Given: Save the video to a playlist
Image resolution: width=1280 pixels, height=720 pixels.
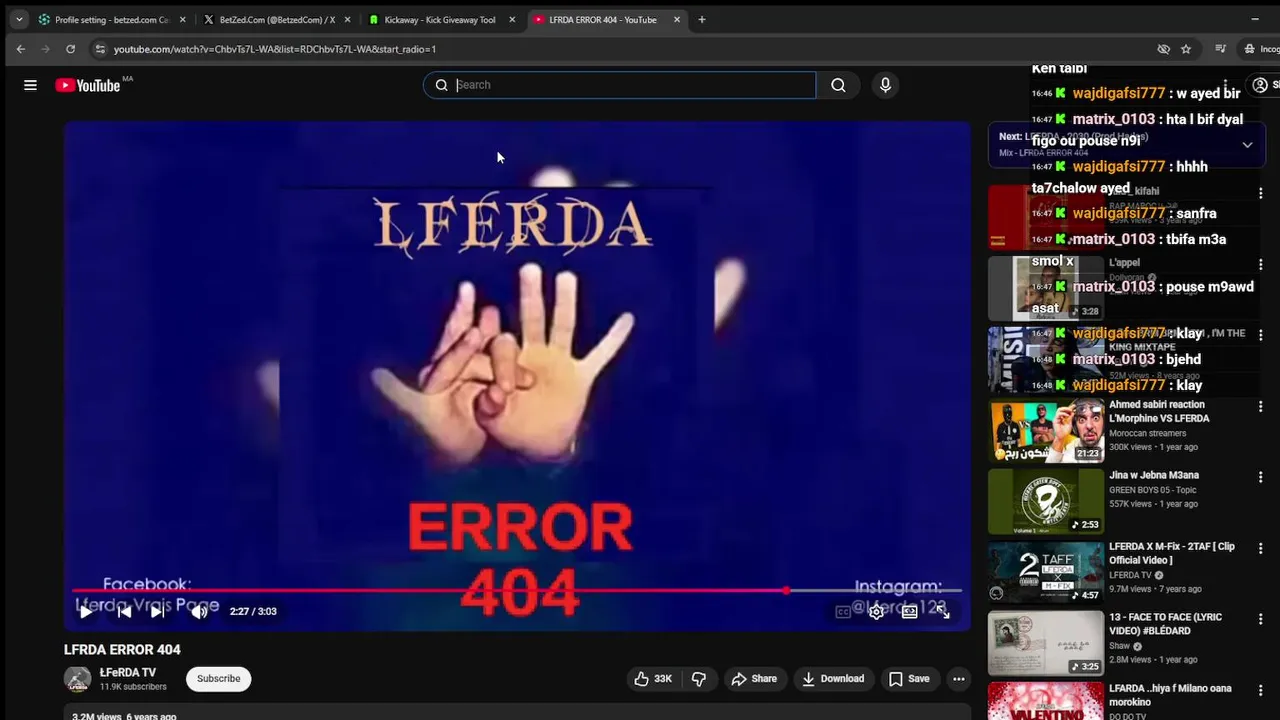Looking at the screenshot, I should [x=909, y=679].
